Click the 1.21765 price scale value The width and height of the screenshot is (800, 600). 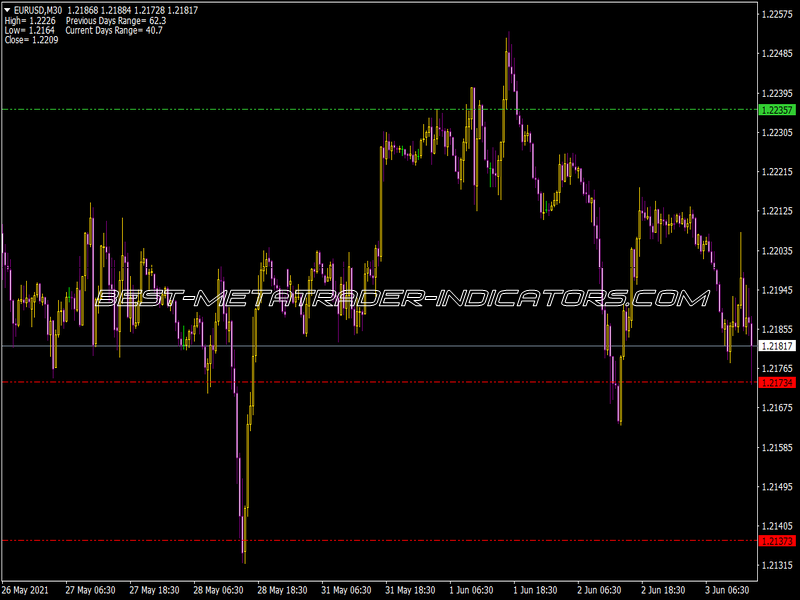(777, 368)
